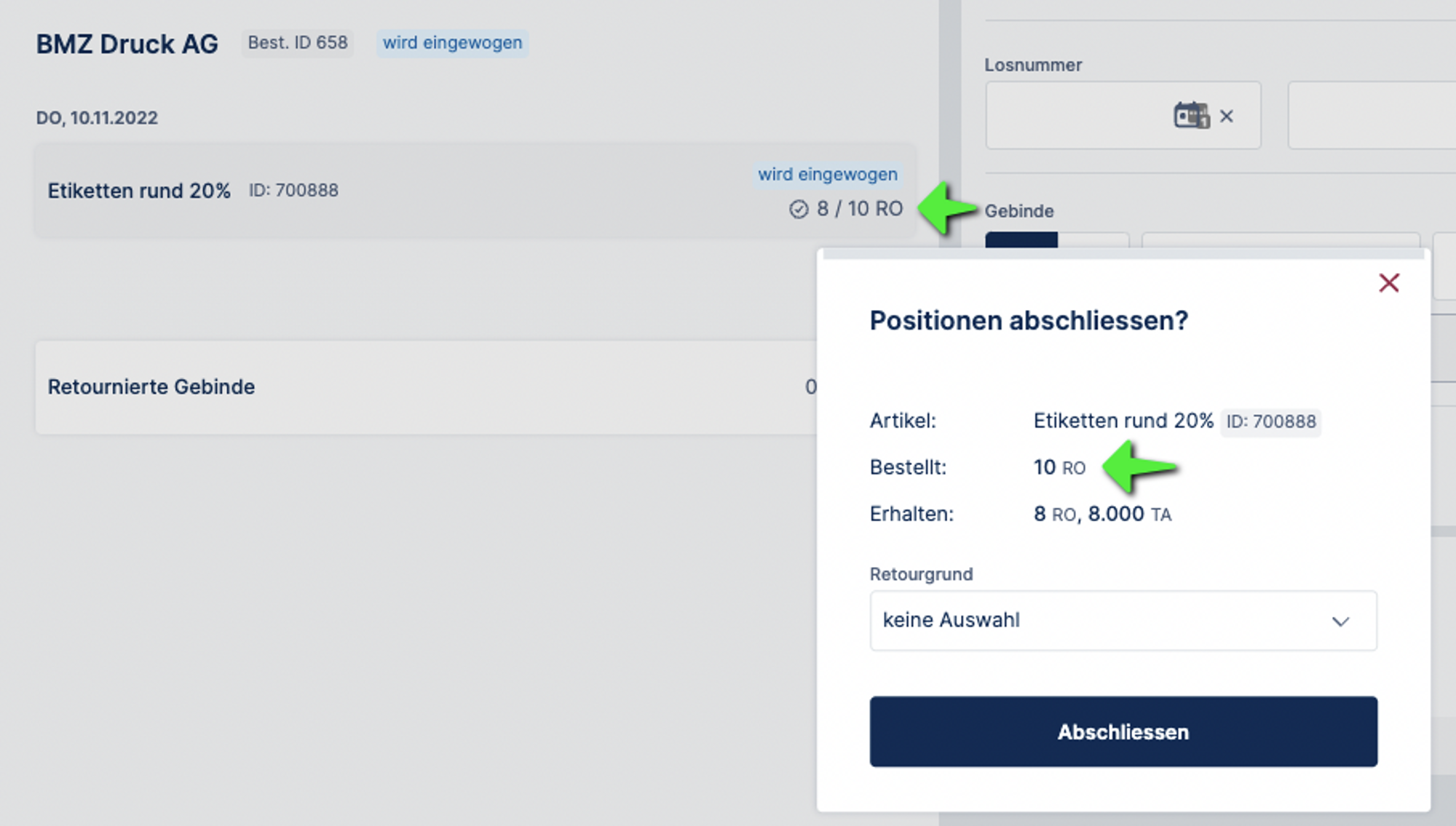Select the dark blue tab under Gebinde
The height and width of the screenshot is (826, 1456).
click(1021, 240)
